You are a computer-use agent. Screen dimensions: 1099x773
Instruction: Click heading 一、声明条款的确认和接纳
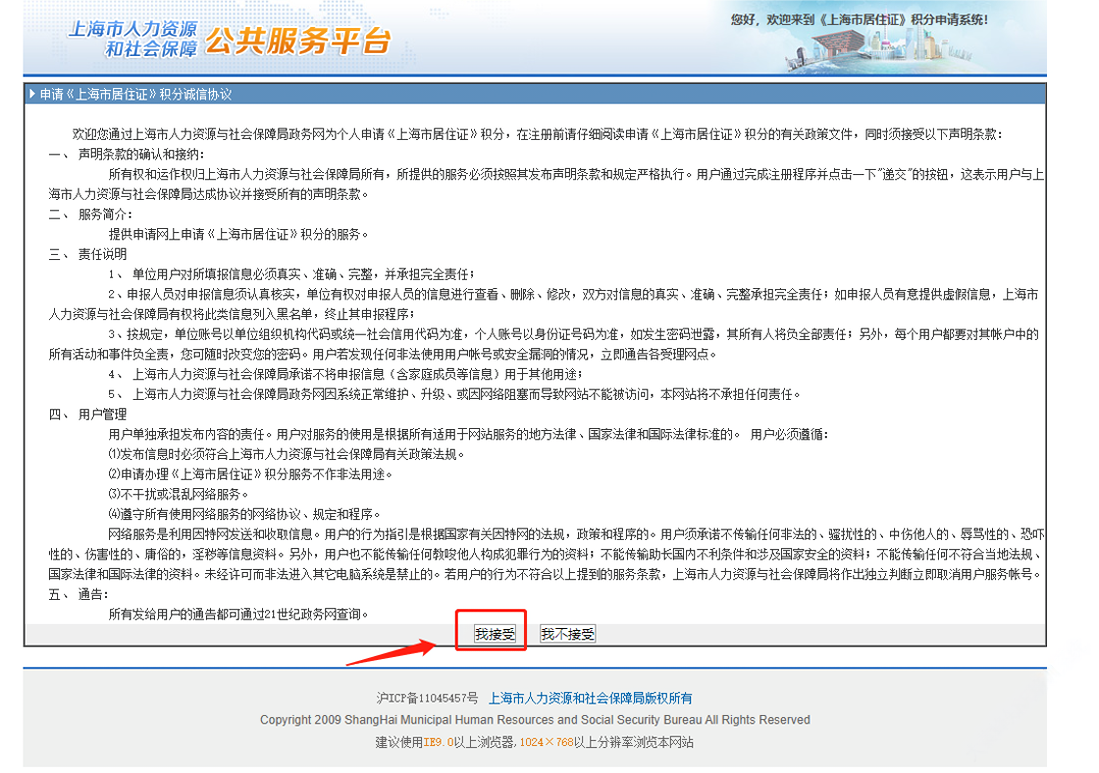(127, 154)
